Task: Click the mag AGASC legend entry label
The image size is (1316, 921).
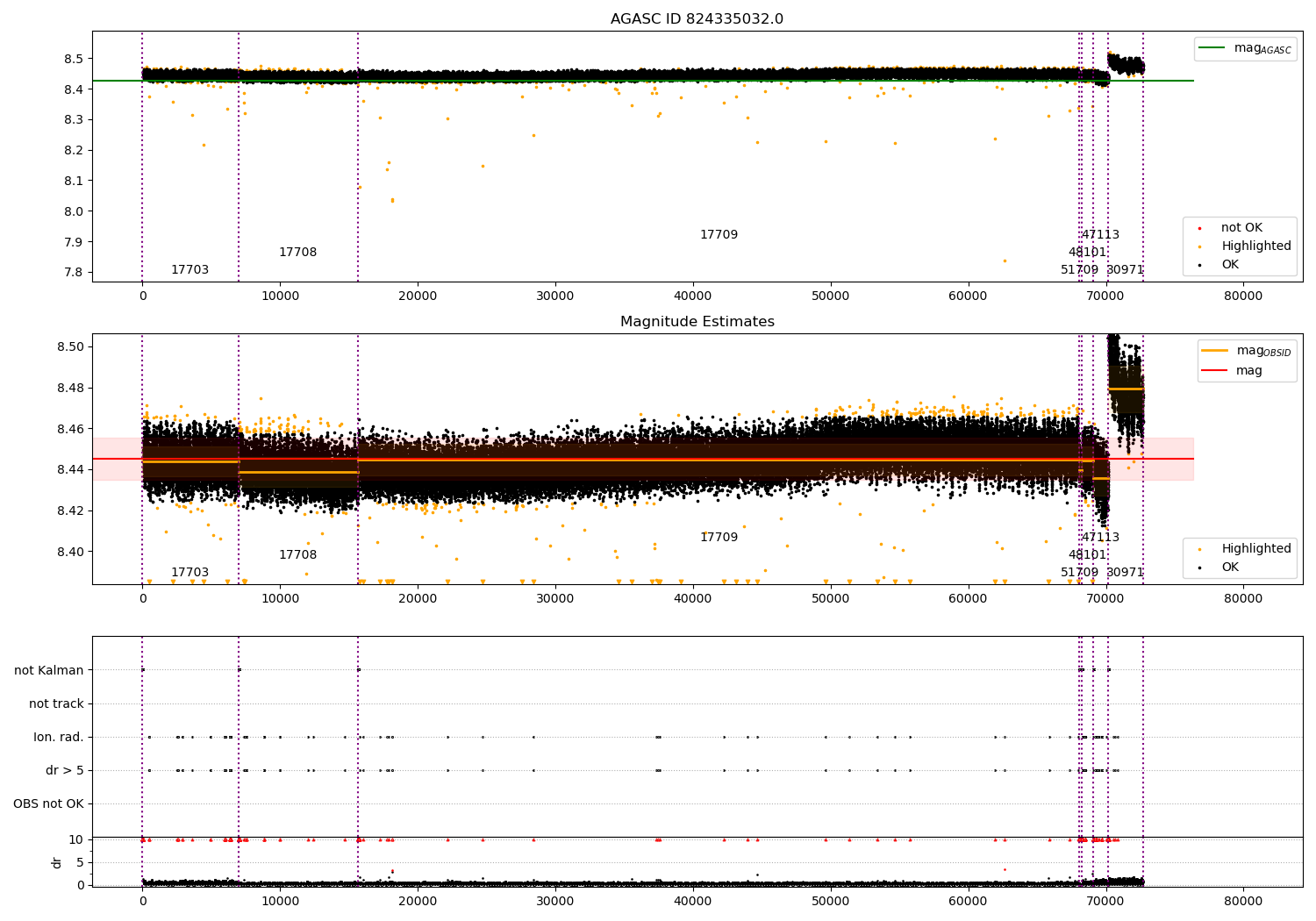Action: (1262, 48)
